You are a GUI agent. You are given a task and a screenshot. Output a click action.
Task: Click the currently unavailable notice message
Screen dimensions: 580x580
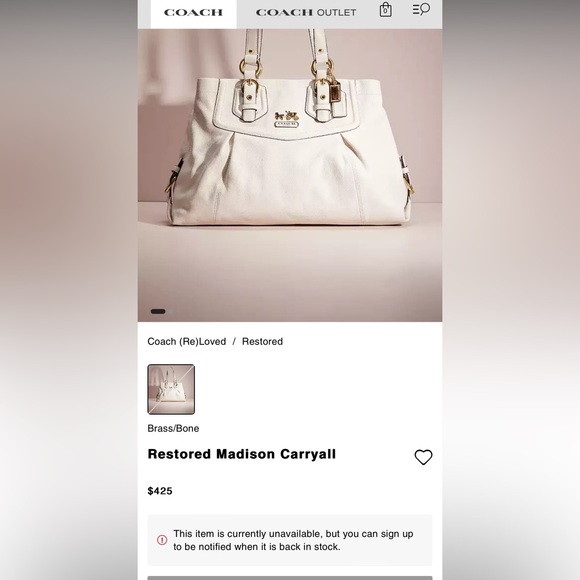click(293, 540)
